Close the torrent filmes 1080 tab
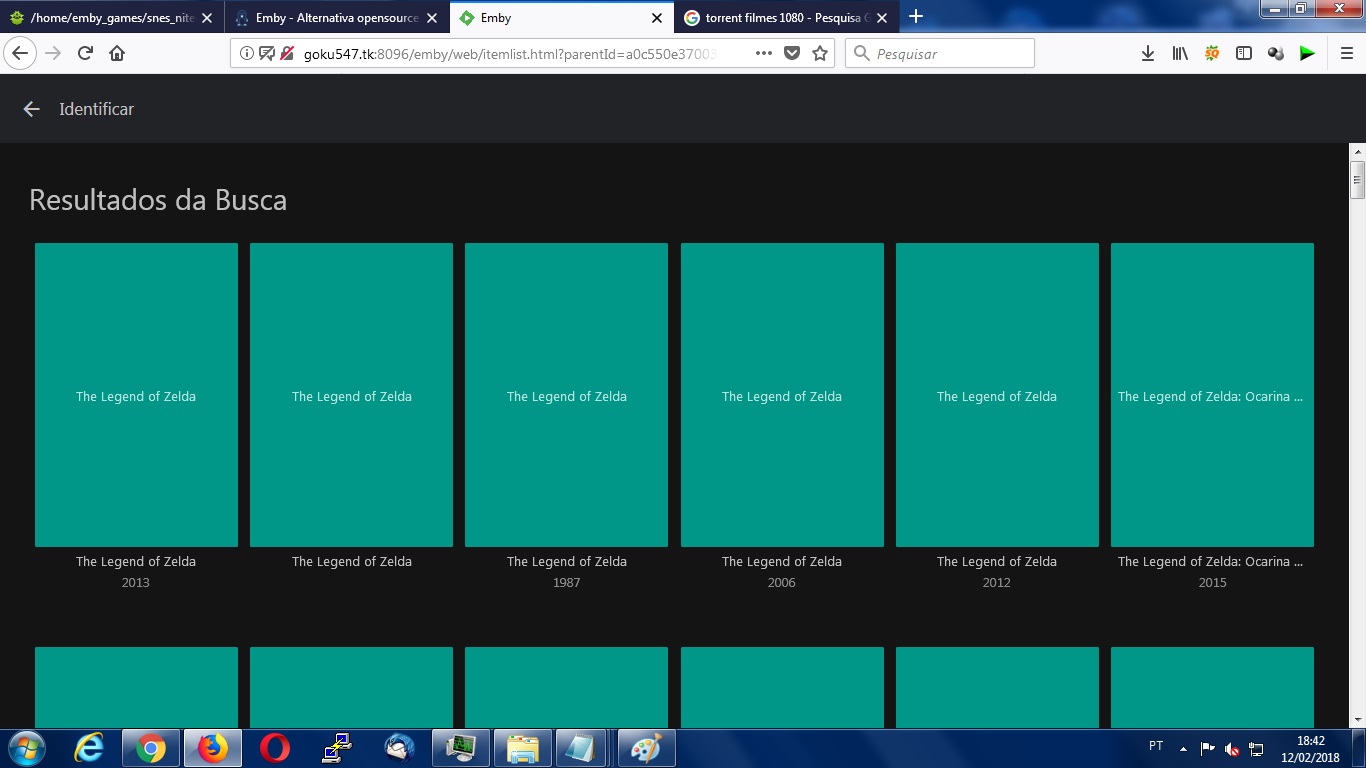Viewport: 1366px width, 768px height. pos(881,18)
